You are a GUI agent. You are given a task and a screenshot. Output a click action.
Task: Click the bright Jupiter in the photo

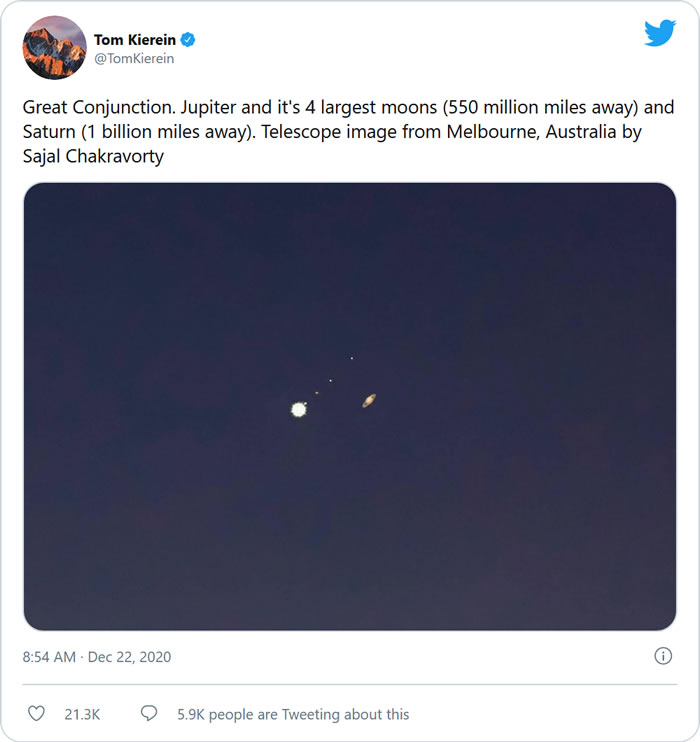(x=298, y=408)
